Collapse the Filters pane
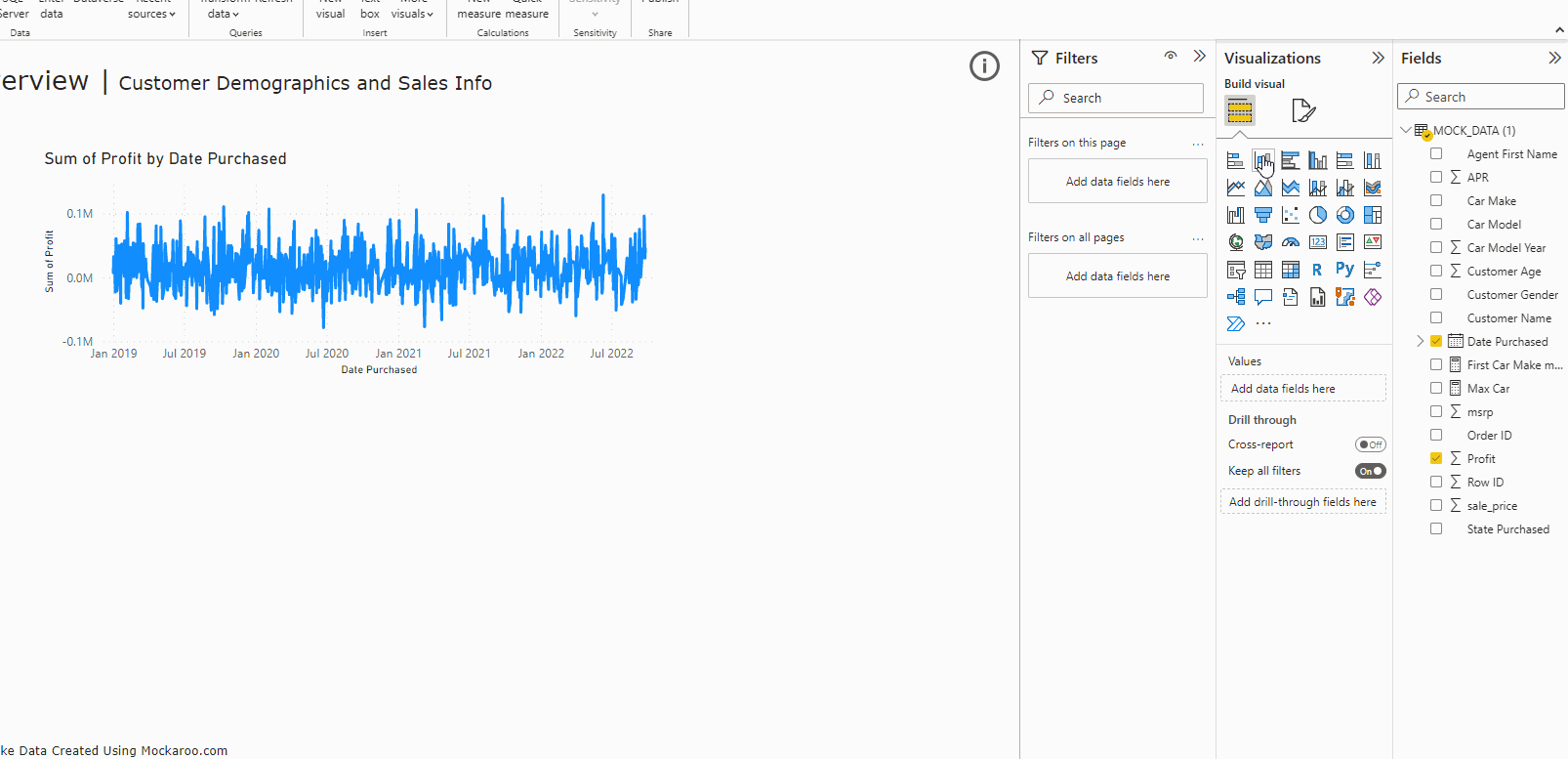 (x=1200, y=56)
